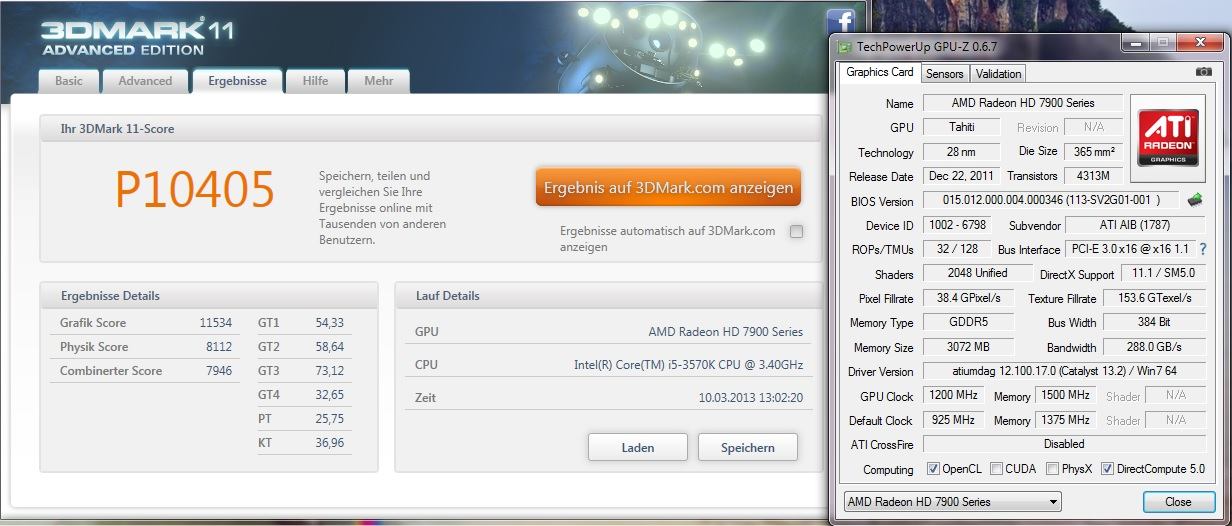Click the Grafik Score value 11534
This screenshot has height=526, width=1232.
tap(215, 323)
